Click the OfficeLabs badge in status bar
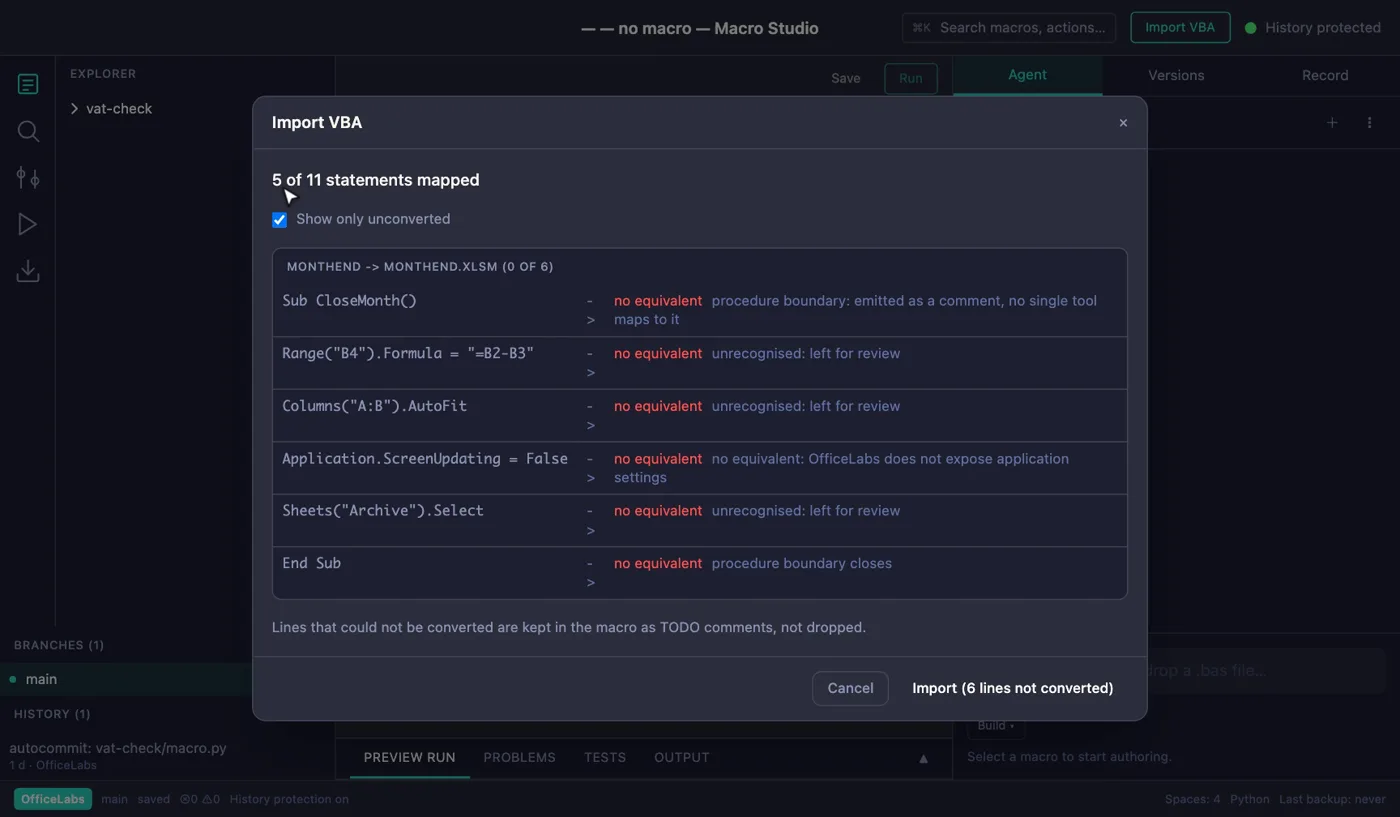 coord(53,799)
